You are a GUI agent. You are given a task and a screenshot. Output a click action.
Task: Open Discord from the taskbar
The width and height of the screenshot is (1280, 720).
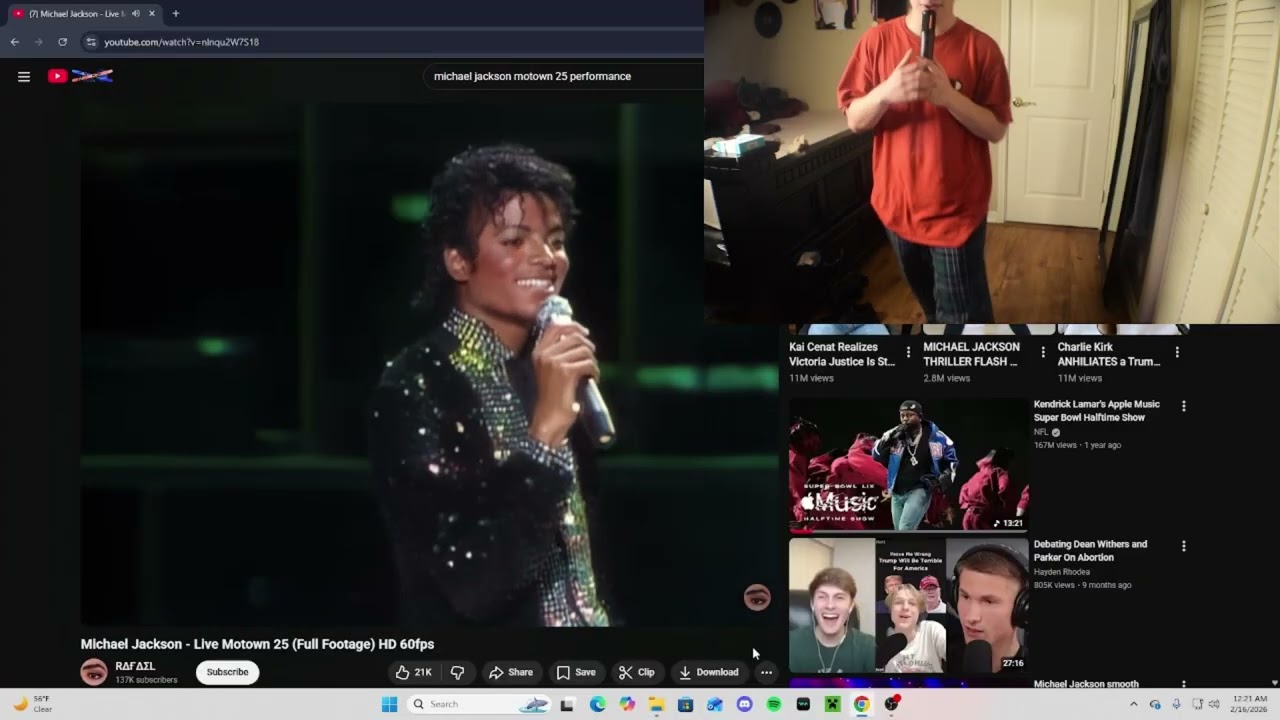[x=744, y=704]
